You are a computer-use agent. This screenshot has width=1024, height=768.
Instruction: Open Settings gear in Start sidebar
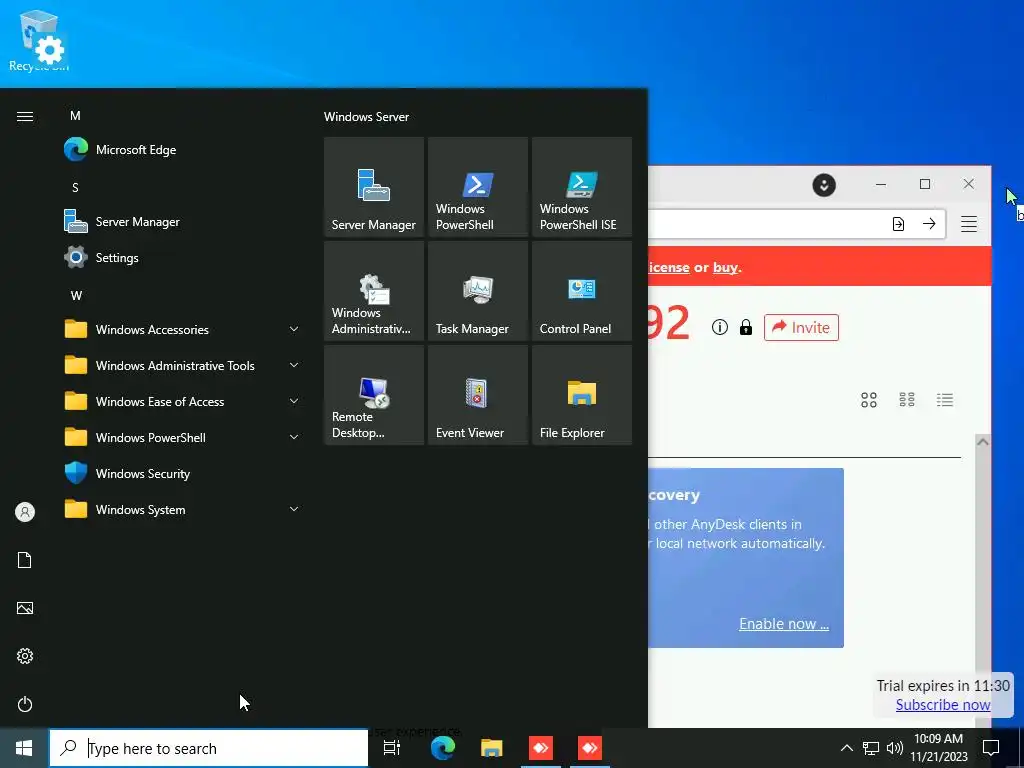(25, 656)
